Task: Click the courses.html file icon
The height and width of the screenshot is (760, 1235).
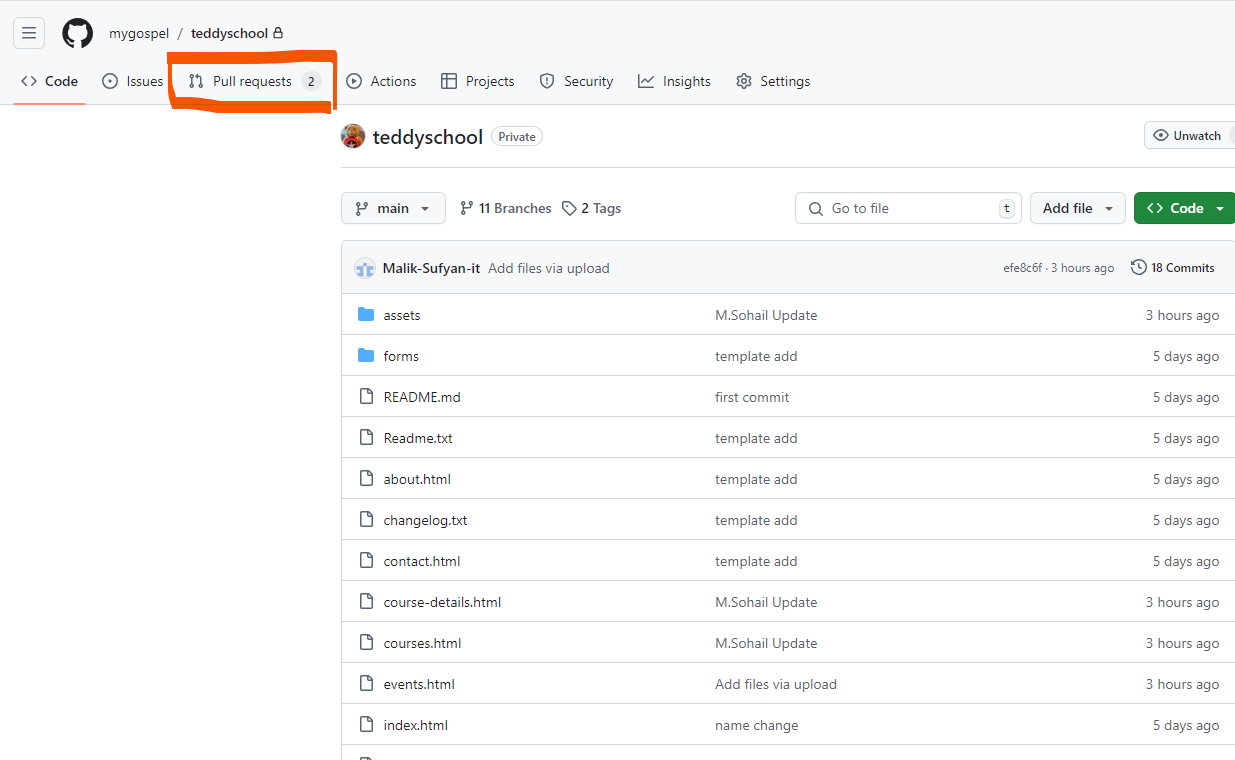Action: pos(366,643)
